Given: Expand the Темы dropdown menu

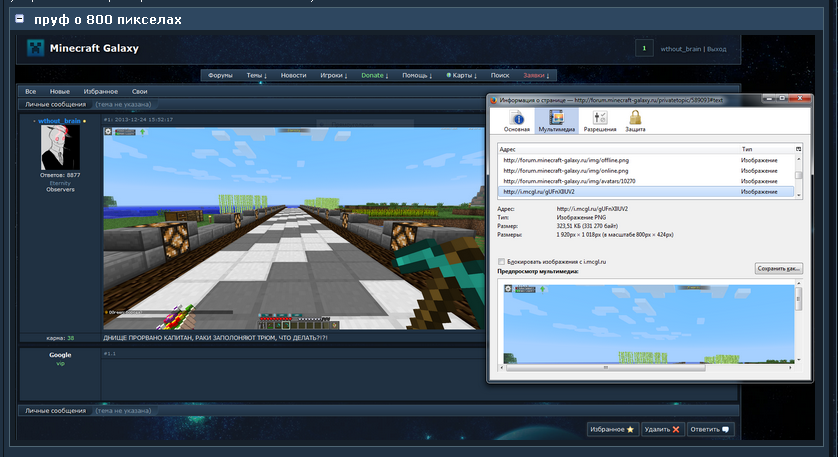Looking at the screenshot, I should (x=256, y=75).
